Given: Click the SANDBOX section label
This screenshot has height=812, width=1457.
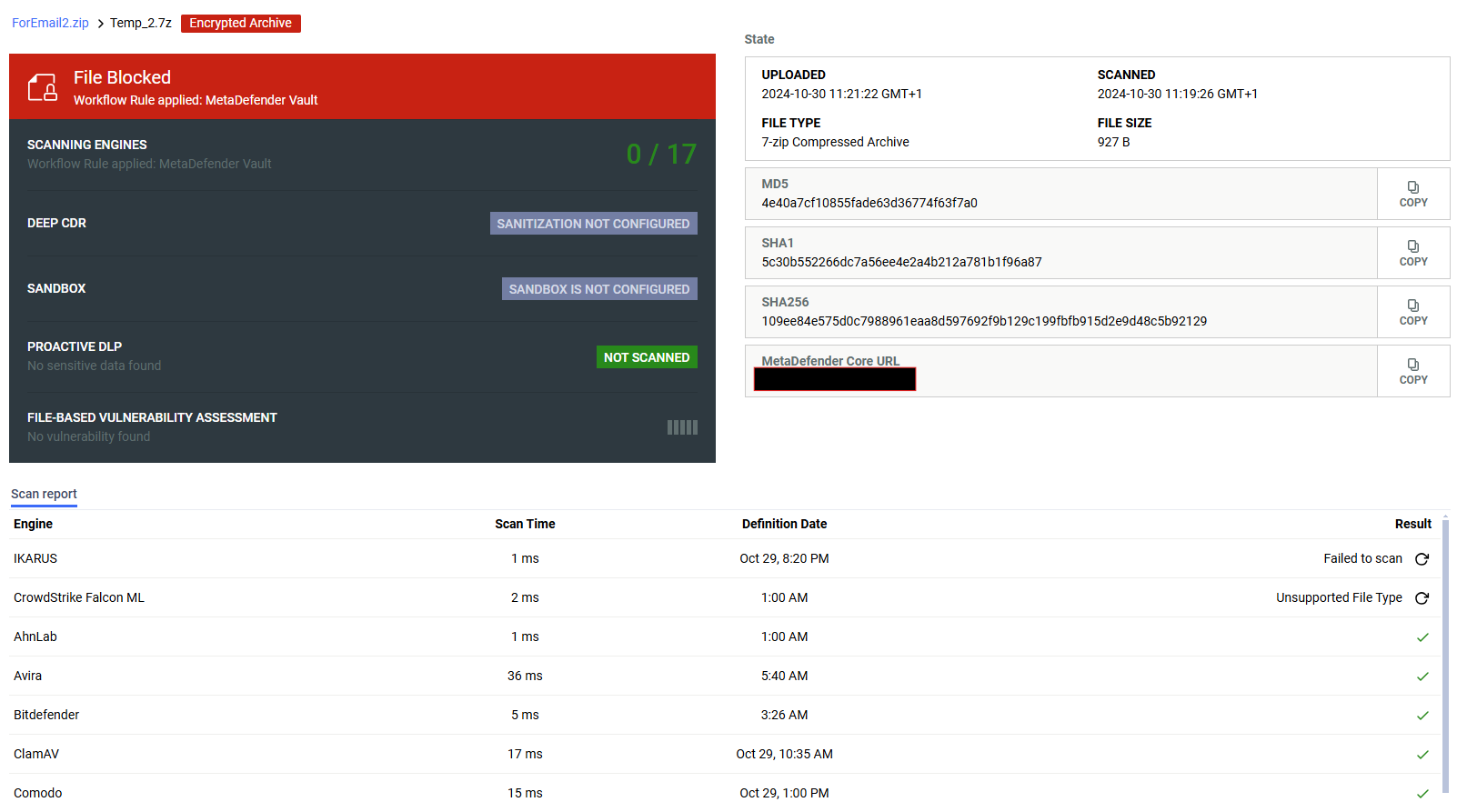Looking at the screenshot, I should [x=56, y=288].
